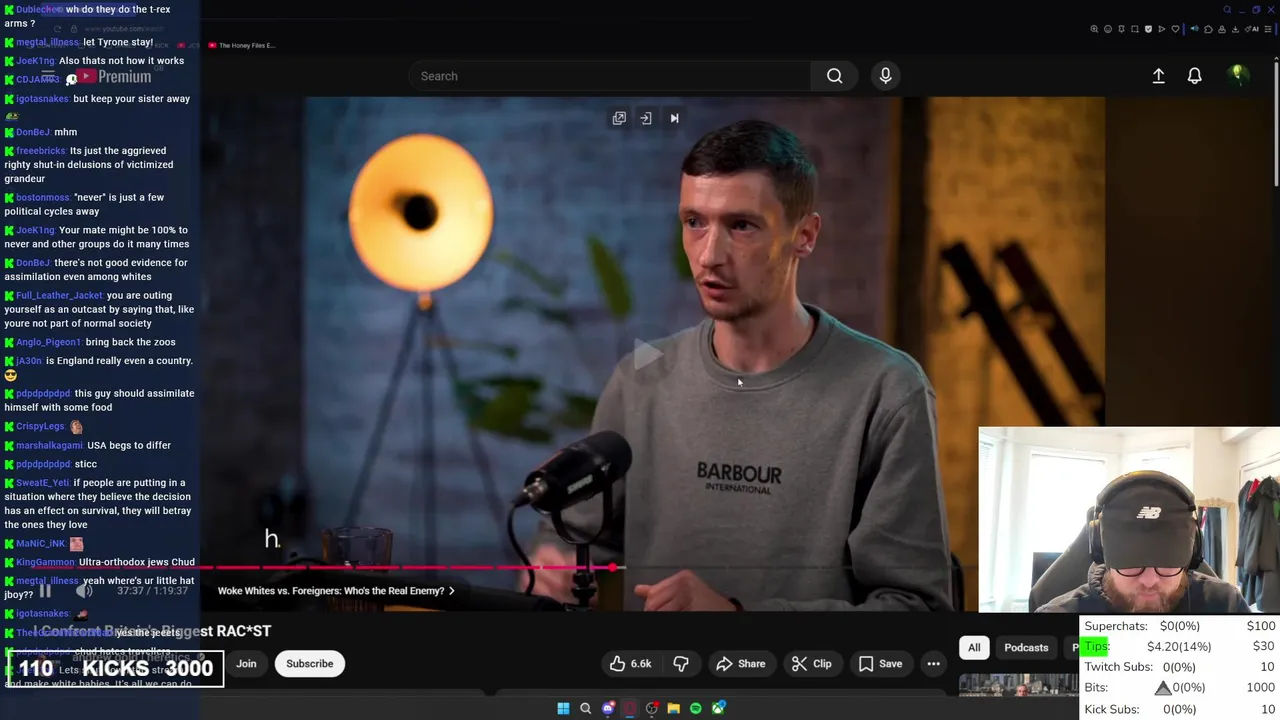The image size is (1280, 720).
Task: Open the browser easy-setup menu icon
Action: [x=1267, y=29]
